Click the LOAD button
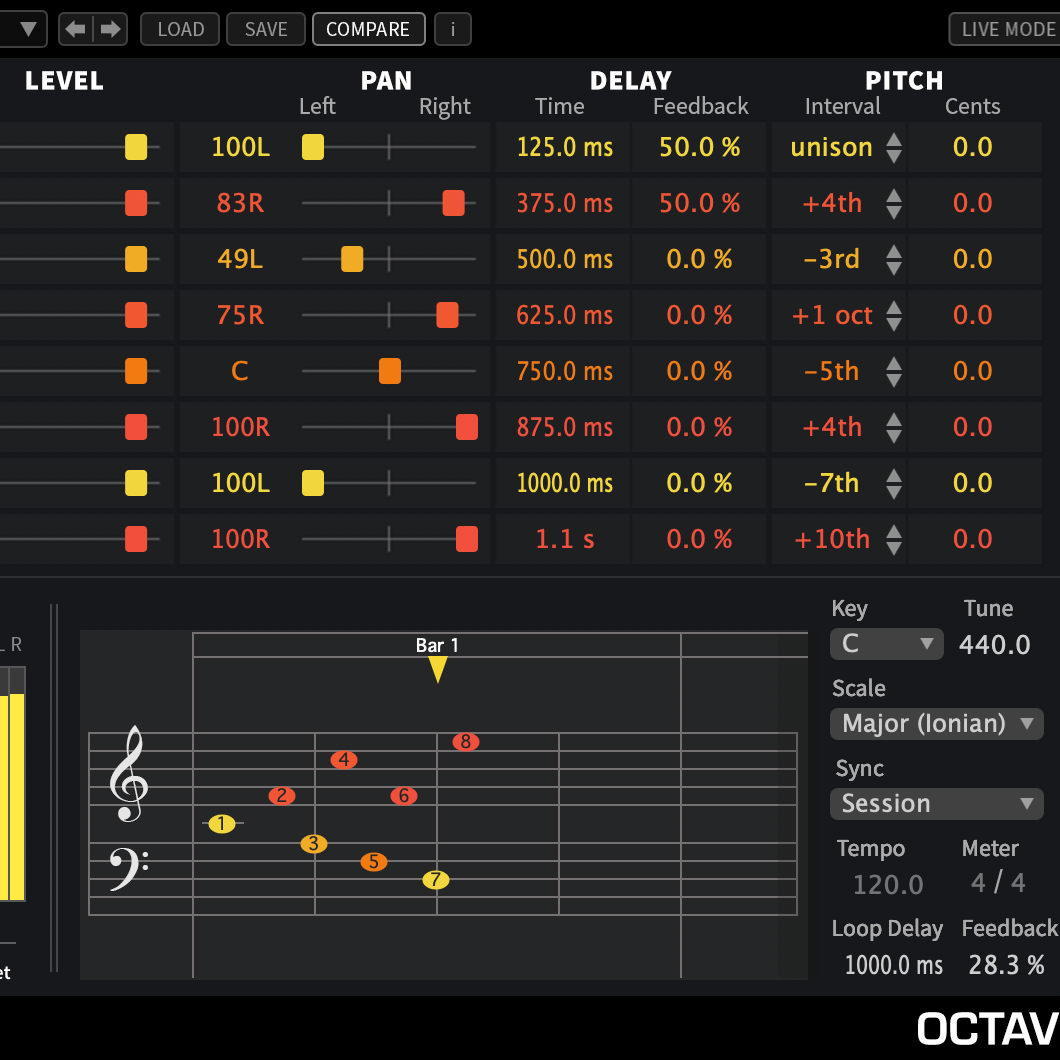 (x=179, y=29)
